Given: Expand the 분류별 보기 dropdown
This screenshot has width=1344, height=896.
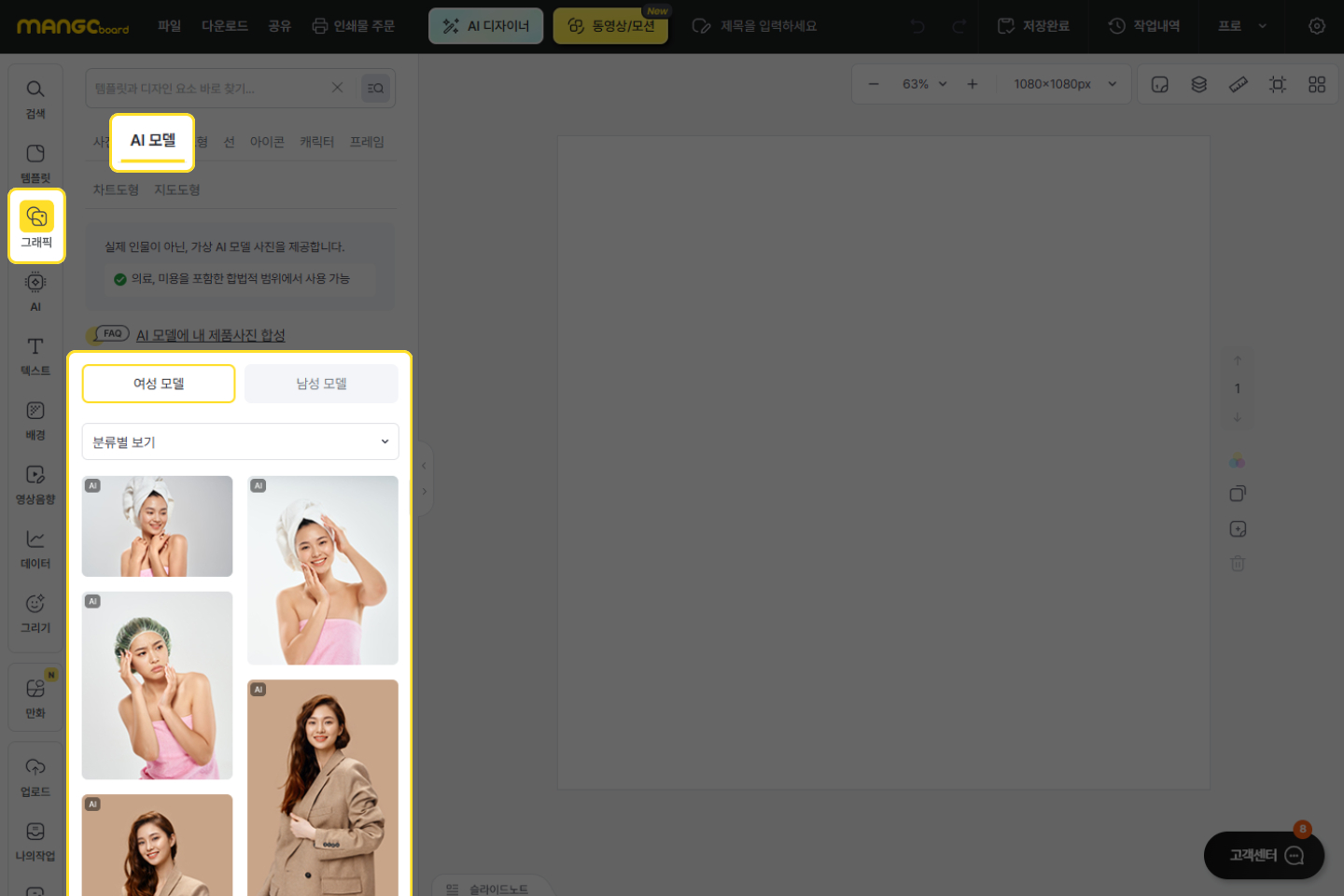Looking at the screenshot, I should coord(240,441).
